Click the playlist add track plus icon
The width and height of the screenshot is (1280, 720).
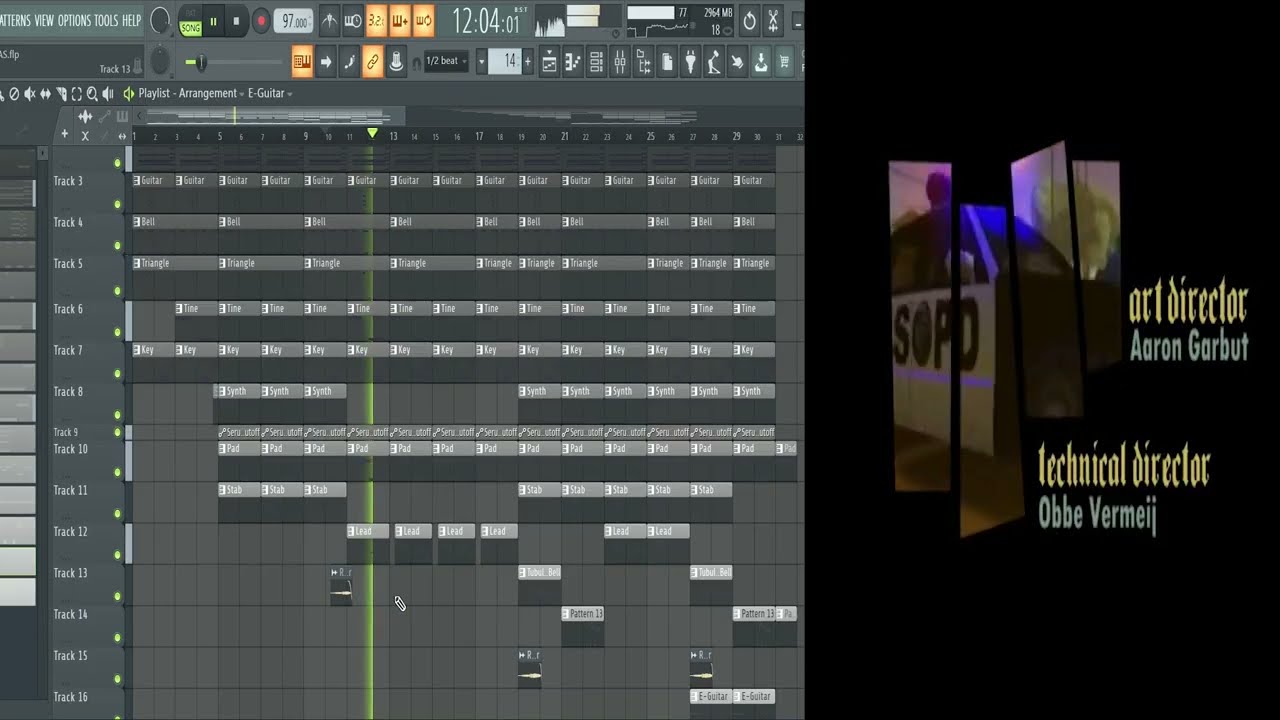[65, 134]
